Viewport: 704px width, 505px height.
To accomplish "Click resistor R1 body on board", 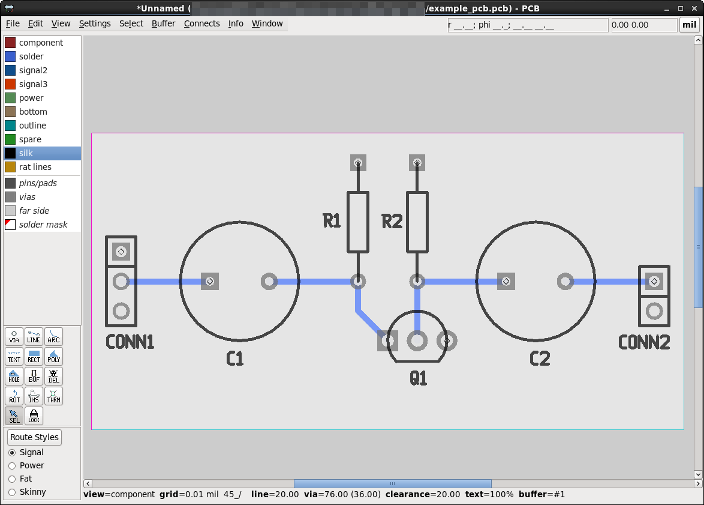I will [x=358, y=222].
